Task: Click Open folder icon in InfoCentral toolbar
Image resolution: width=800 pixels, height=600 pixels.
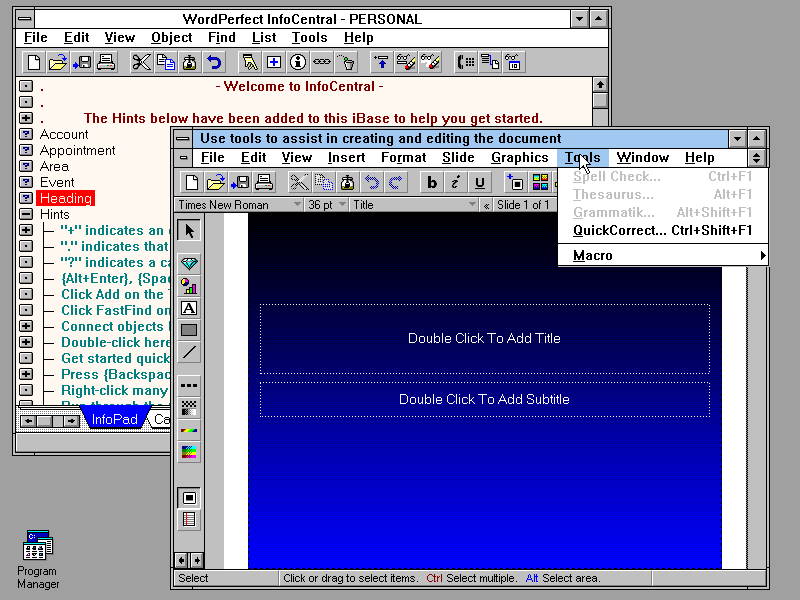Action: pos(58,62)
